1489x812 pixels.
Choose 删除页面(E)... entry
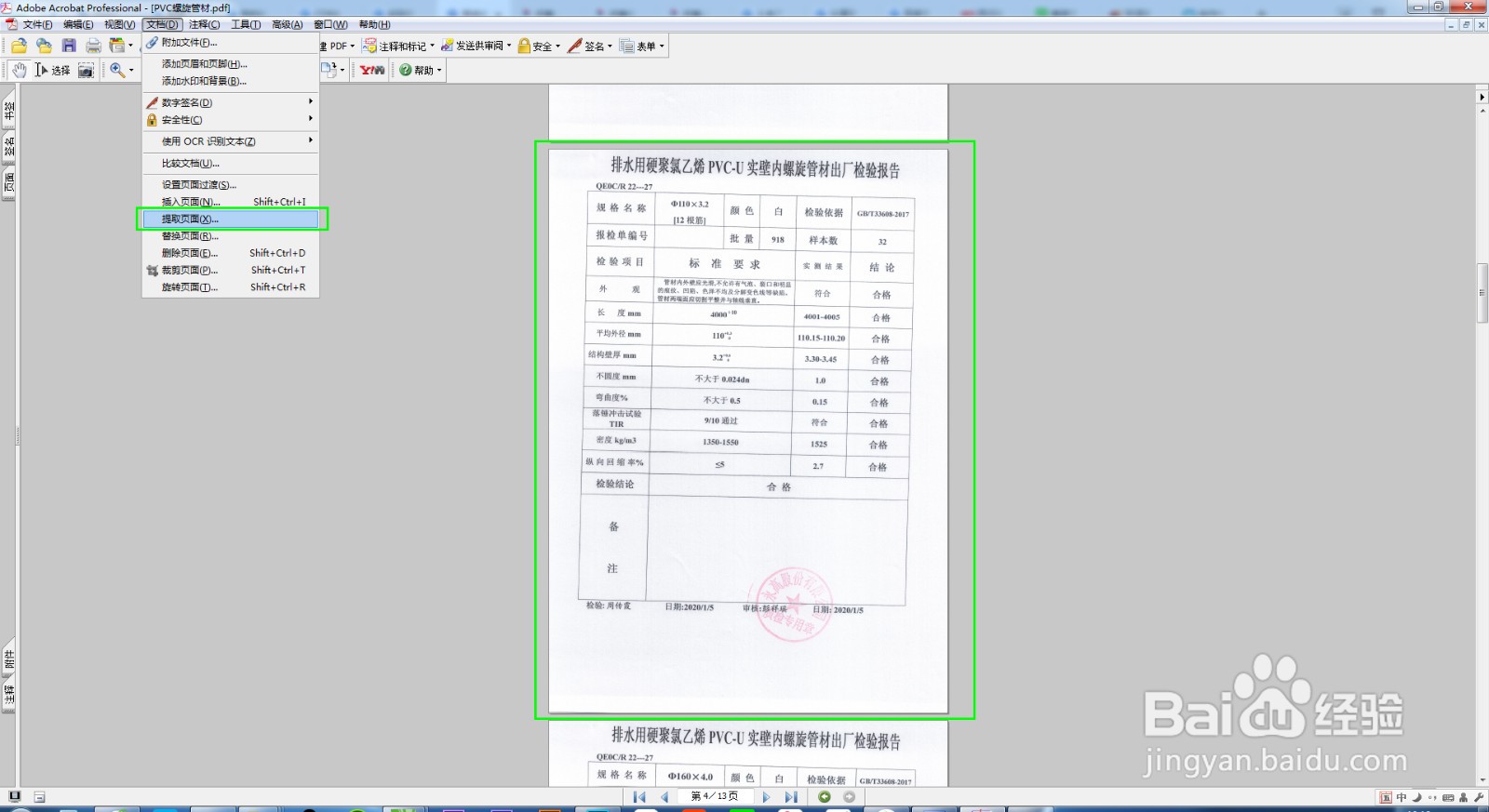pyautogui.click(x=230, y=253)
